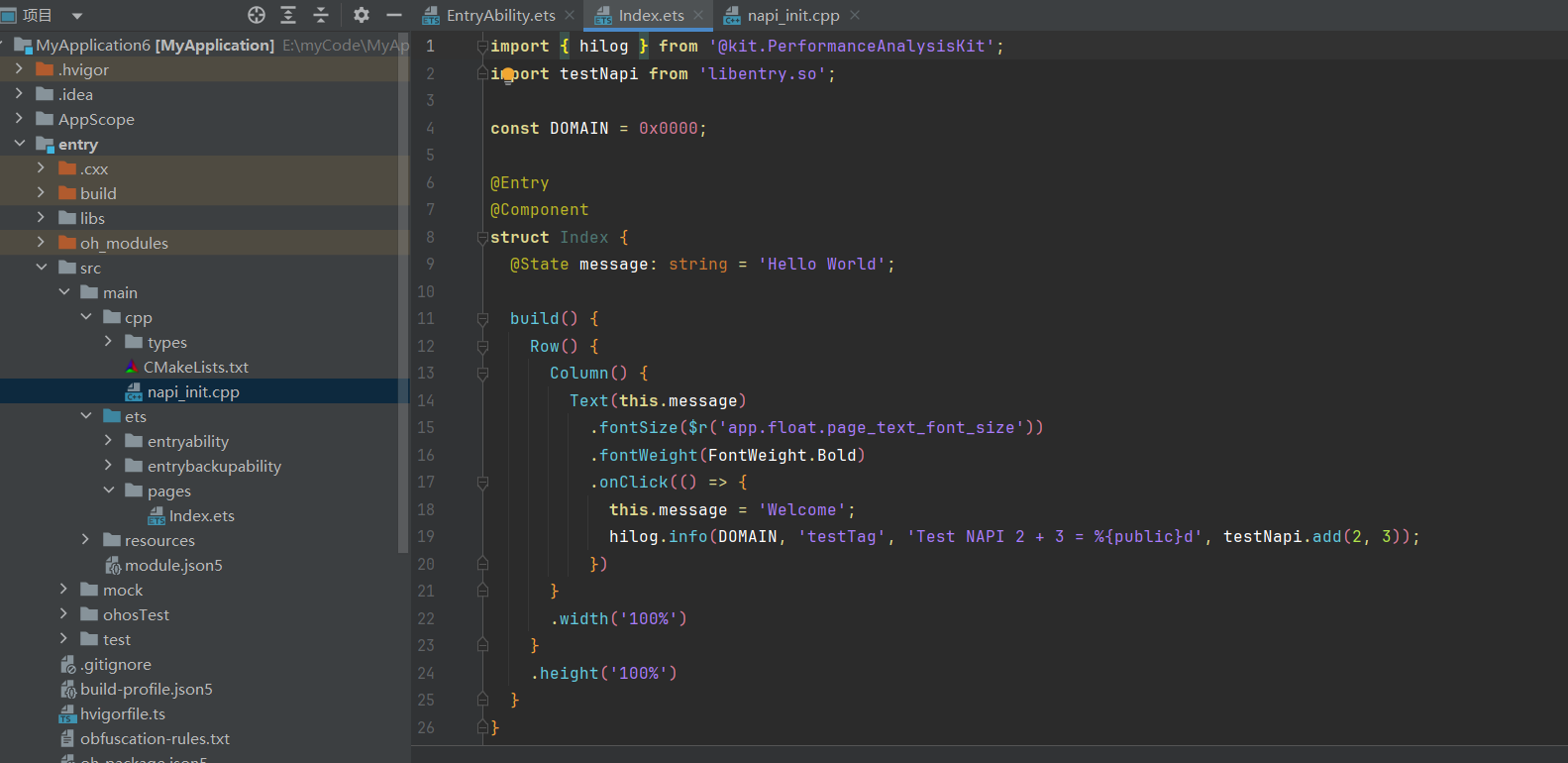The width and height of the screenshot is (1568, 763).
Task: Toggle fold marker on onClick line 17
Action: tap(482, 483)
